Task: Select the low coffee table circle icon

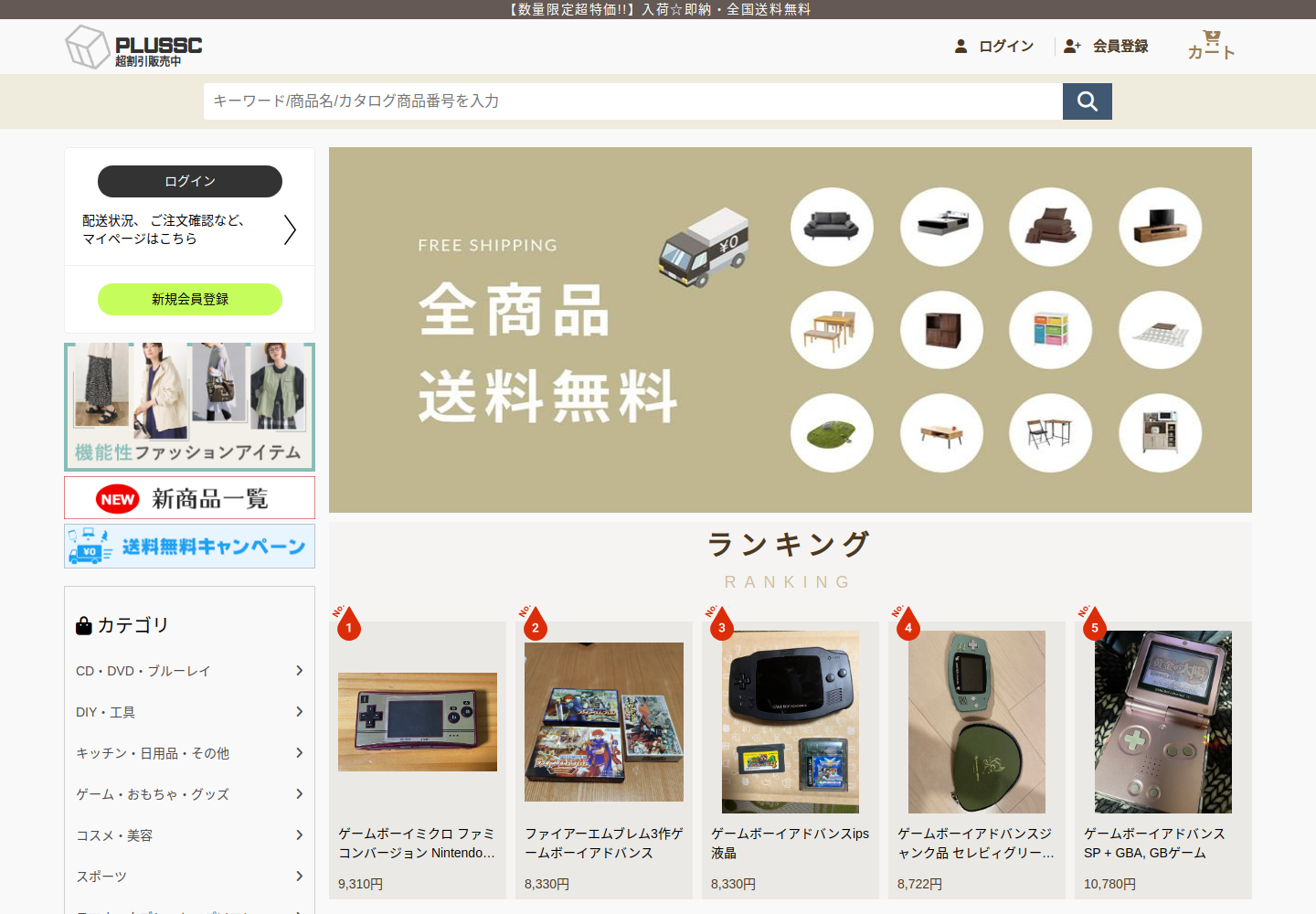Action: tap(941, 433)
